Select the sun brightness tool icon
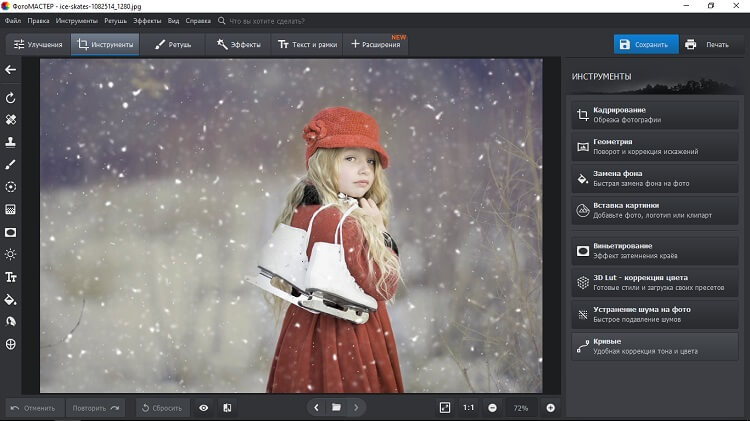The height and width of the screenshot is (421, 750). tap(11, 254)
